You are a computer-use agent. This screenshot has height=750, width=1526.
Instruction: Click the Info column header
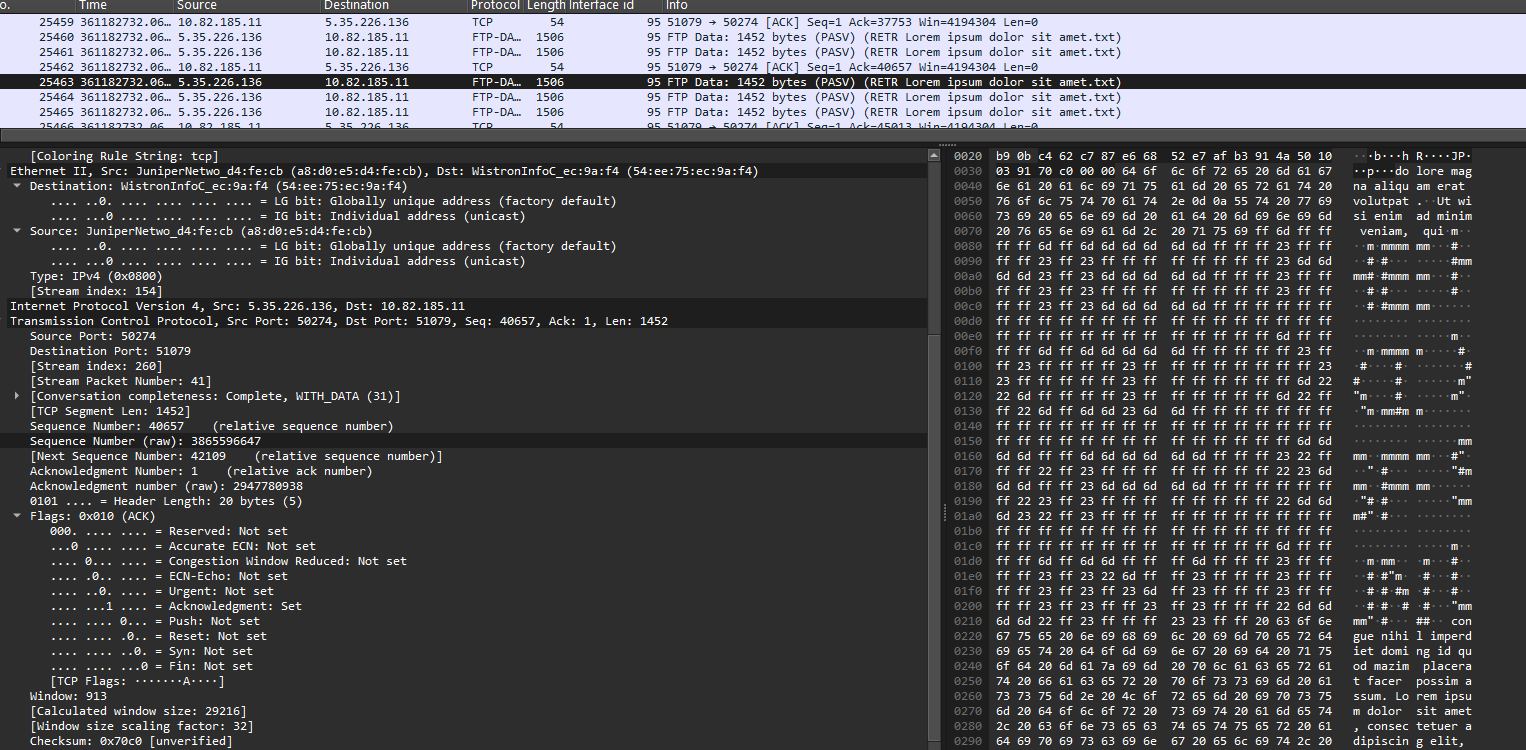[x=1094, y=6]
